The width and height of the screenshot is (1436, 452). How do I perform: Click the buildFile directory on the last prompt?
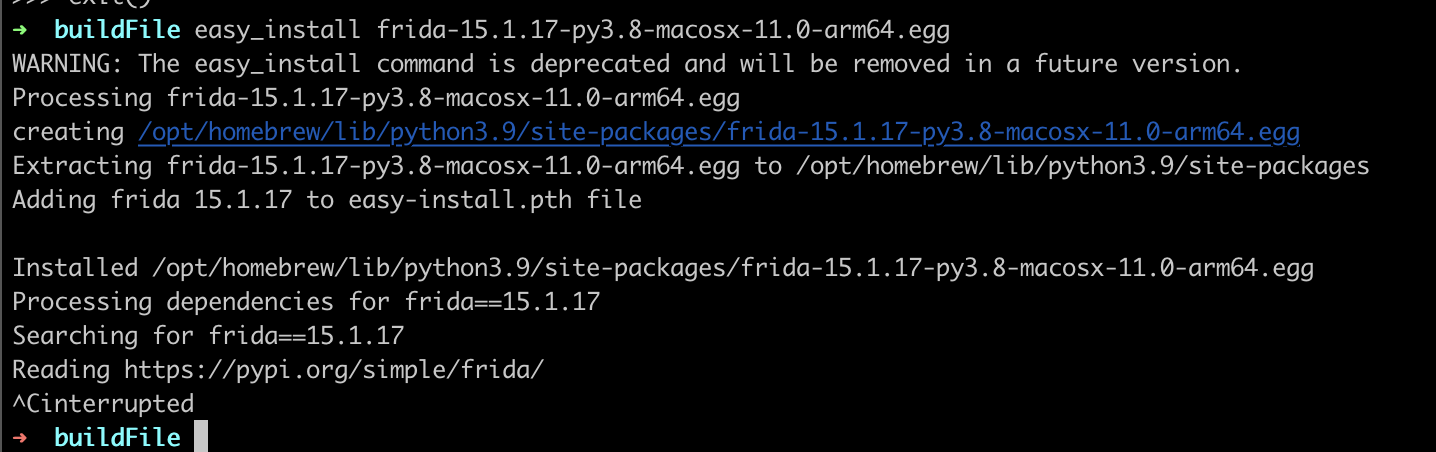[x=117, y=438]
